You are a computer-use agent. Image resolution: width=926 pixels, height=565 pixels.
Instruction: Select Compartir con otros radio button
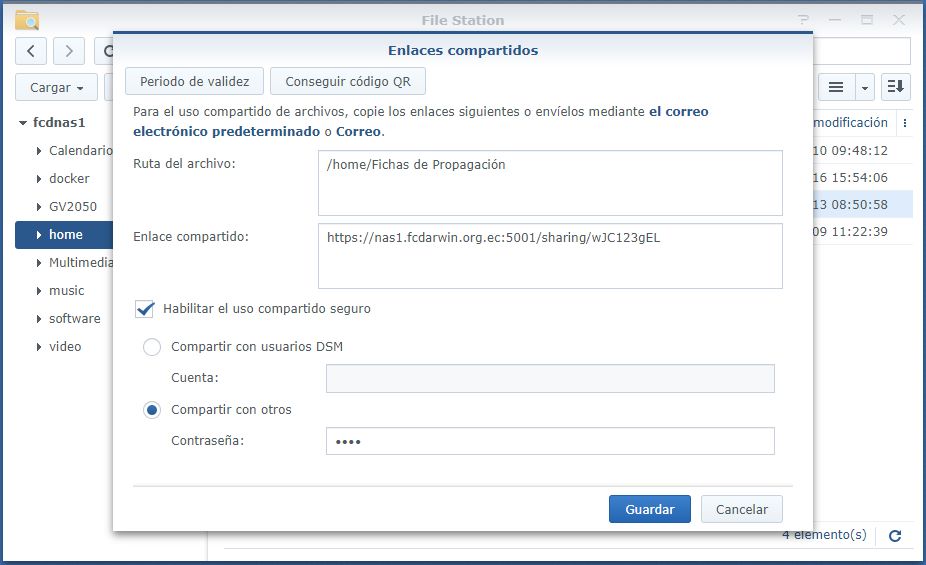(x=152, y=410)
